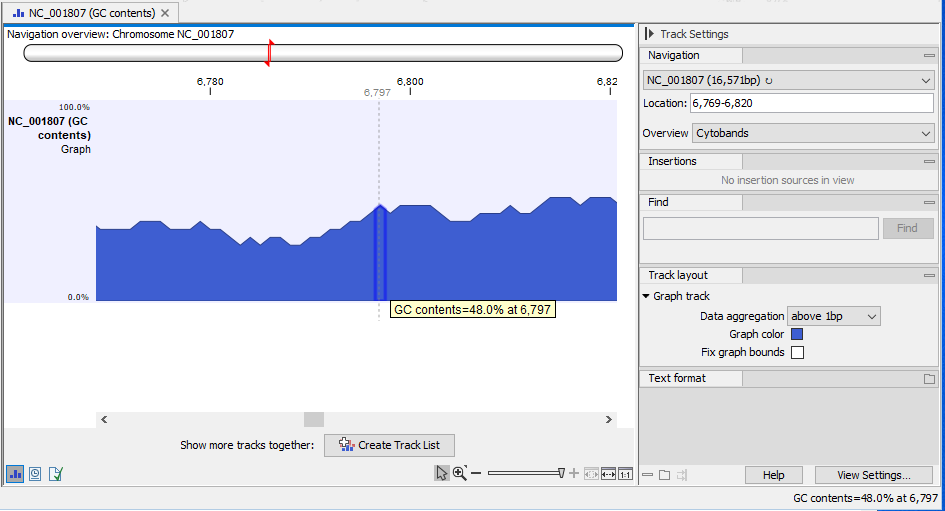Screen dimensions: 945x511
Task: Activate the zoom-in magnifier tool
Action: point(459,473)
